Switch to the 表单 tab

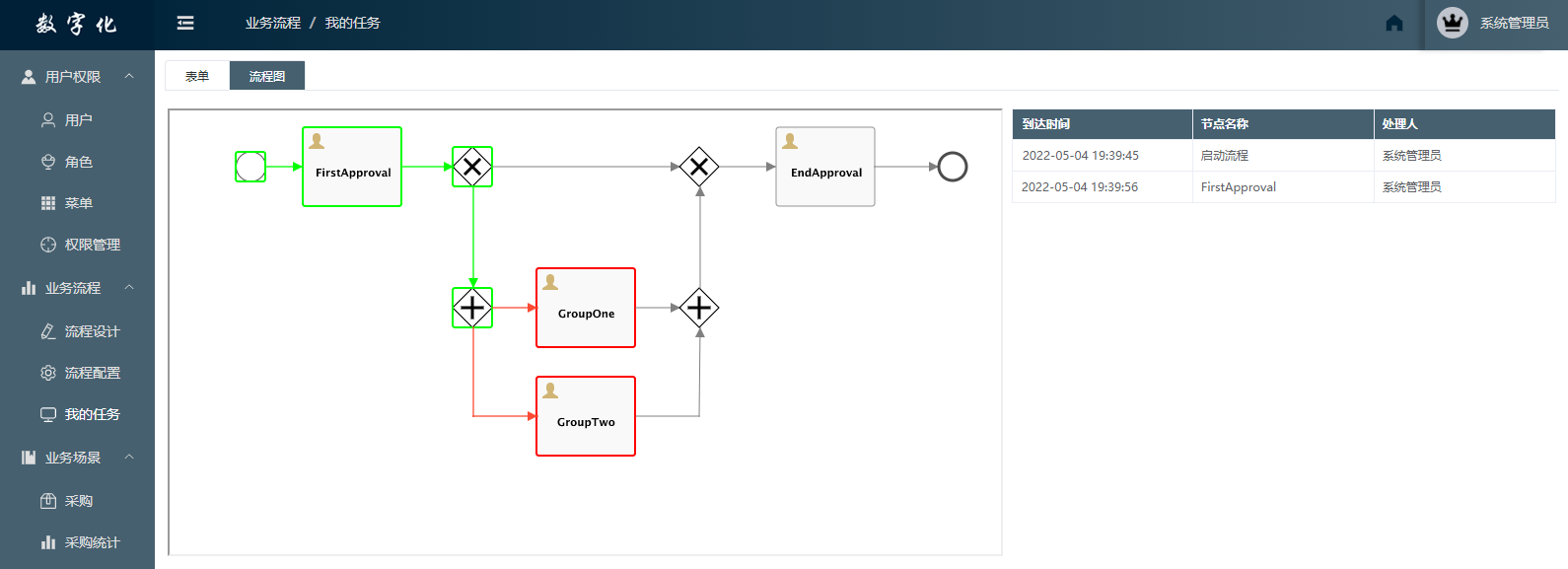(x=197, y=76)
